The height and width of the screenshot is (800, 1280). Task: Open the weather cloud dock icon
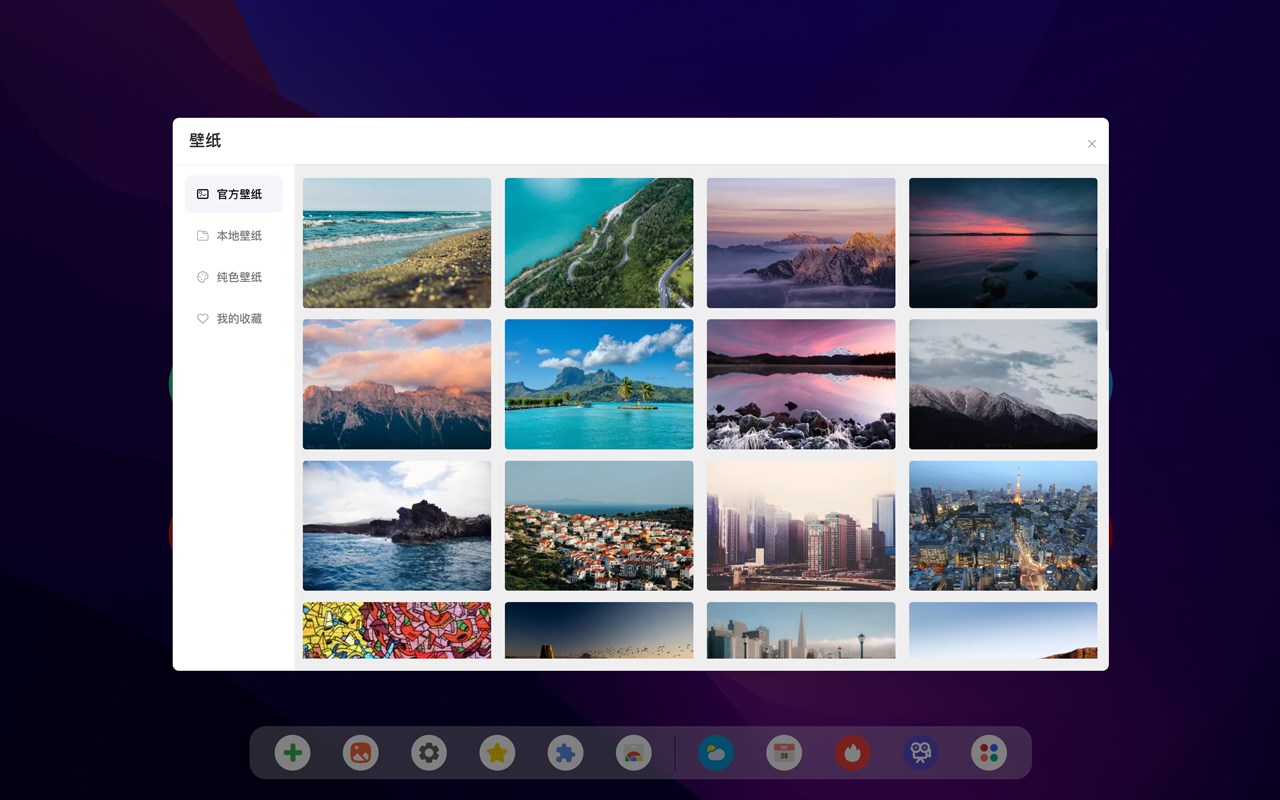716,753
